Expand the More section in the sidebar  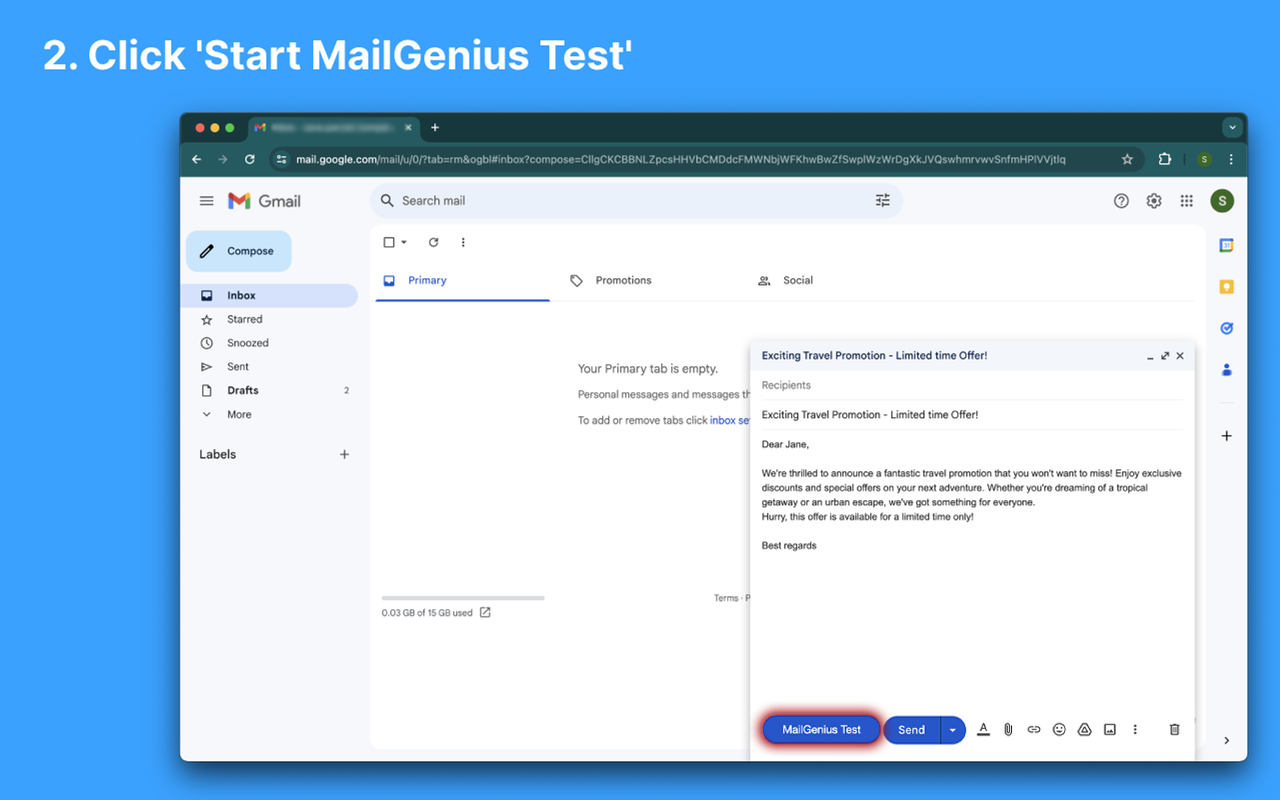(x=237, y=414)
